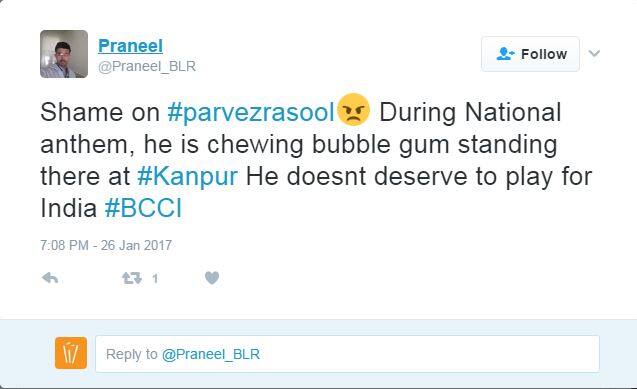Image resolution: width=637 pixels, height=389 pixels.
Task: Retweet using the retweet arrows icon
Action: pyautogui.click(x=132, y=278)
